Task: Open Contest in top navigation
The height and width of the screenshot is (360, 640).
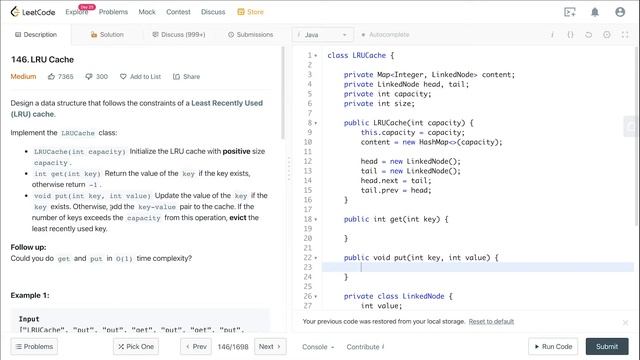Action: point(178,12)
